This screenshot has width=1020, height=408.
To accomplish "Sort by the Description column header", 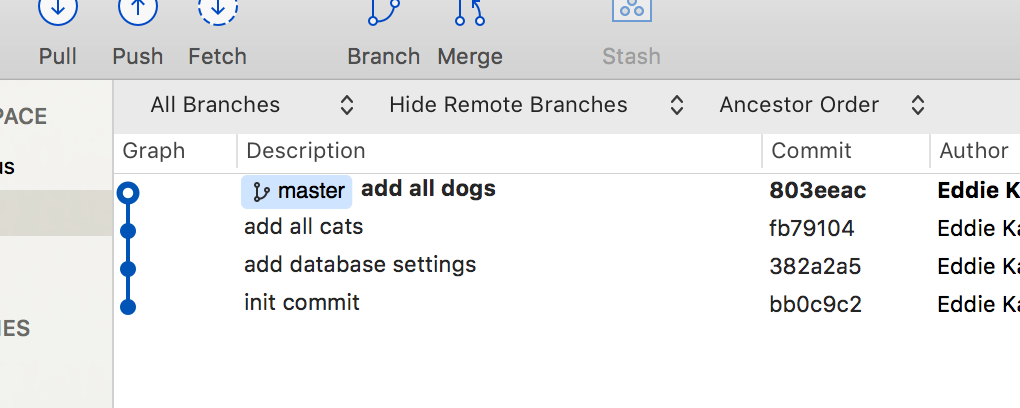I will point(305,151).
